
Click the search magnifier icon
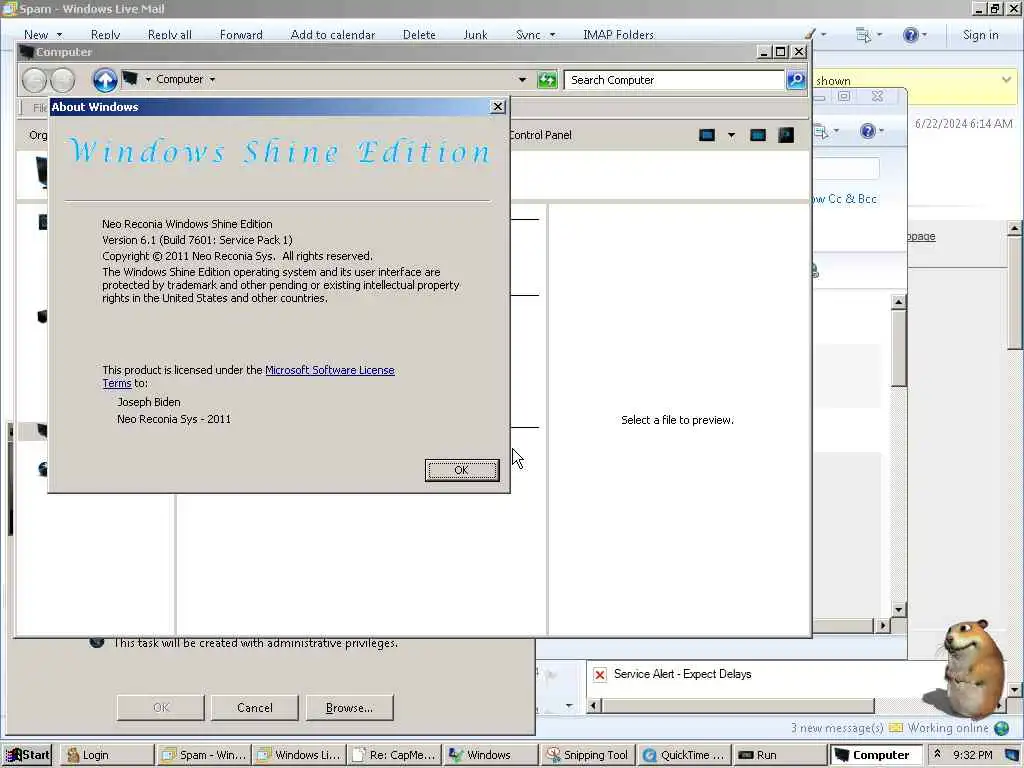coord(796,80)
